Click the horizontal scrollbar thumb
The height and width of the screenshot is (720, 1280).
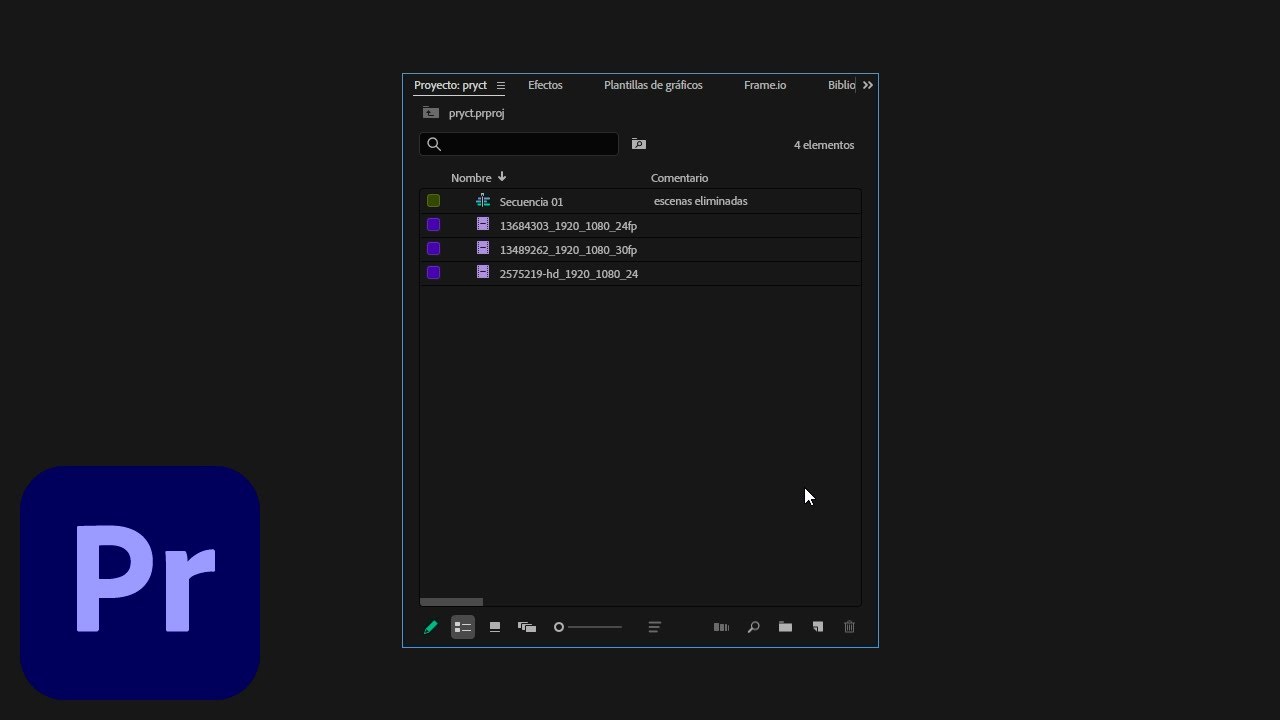coord(451,602)
